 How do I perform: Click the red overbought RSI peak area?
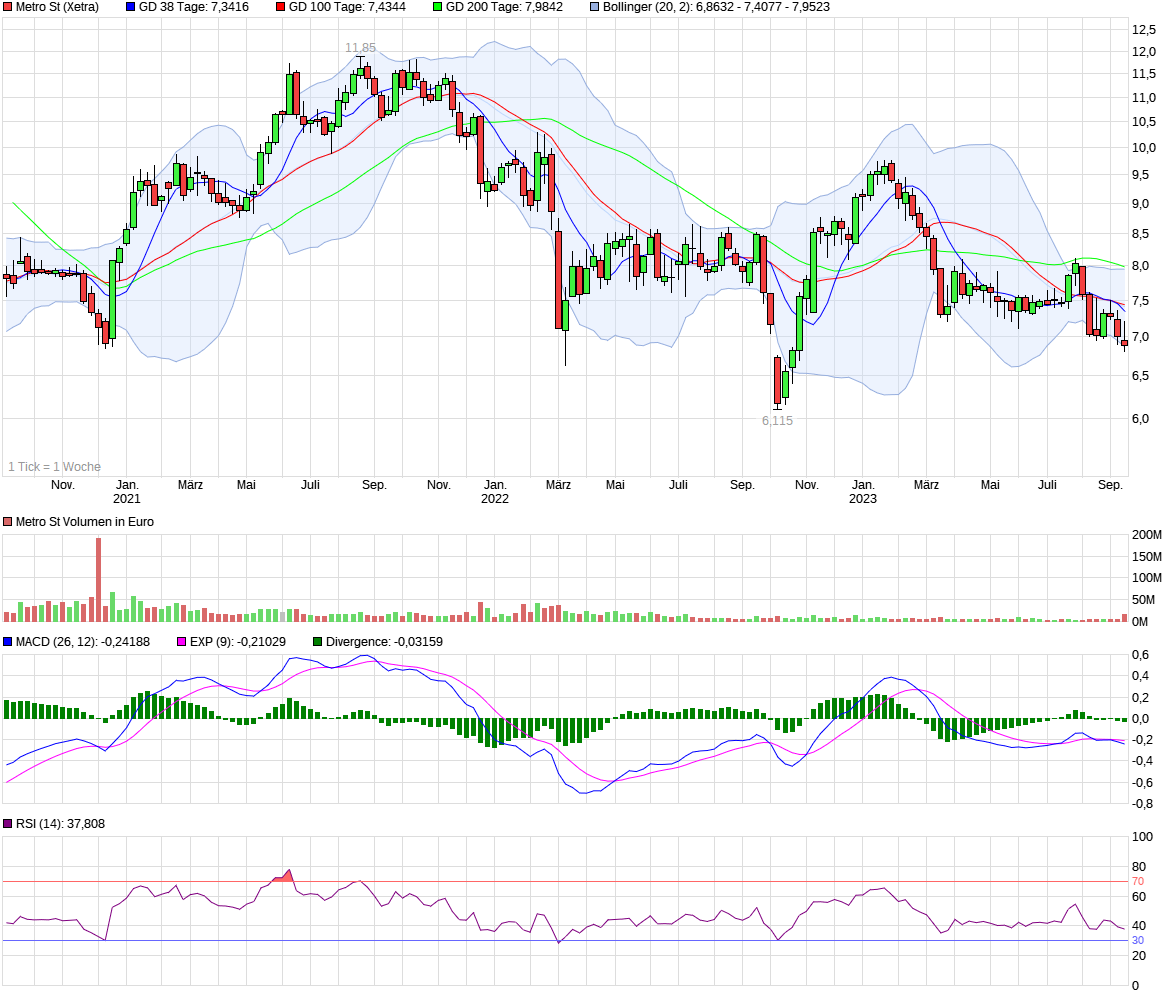[286, 877]
